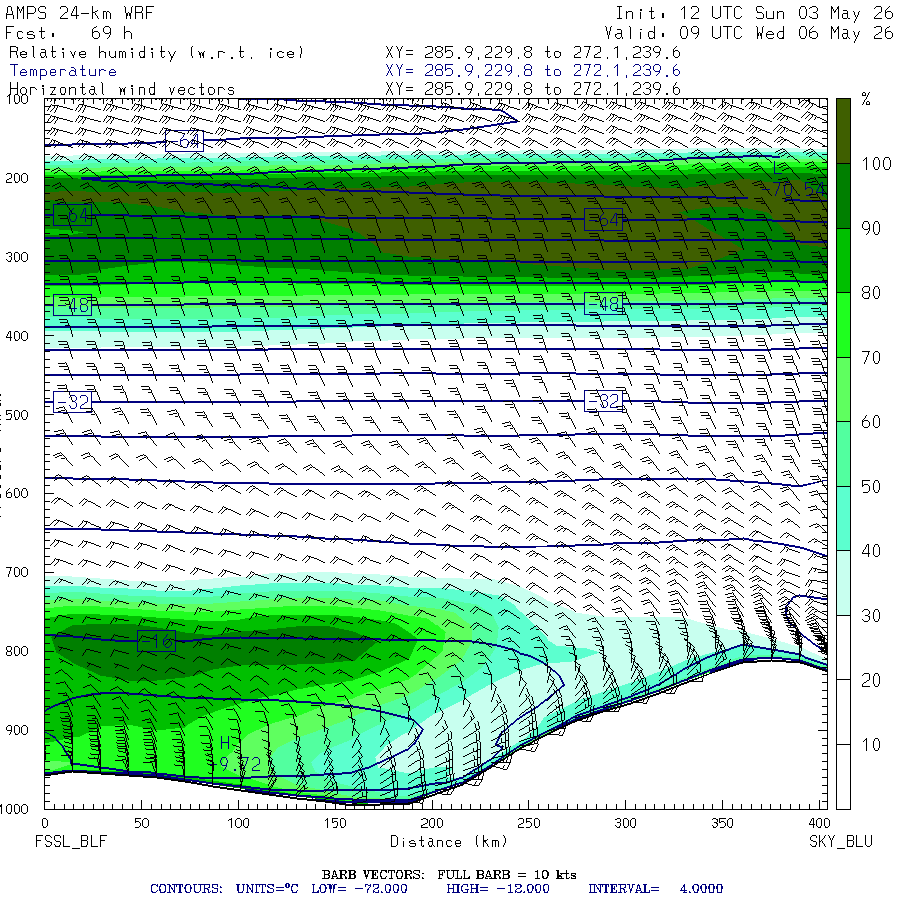The image size is (900, 900).
Task: Click the Relative humidity (w.r.t. ice) title
Action: click(x=157, y=53)
